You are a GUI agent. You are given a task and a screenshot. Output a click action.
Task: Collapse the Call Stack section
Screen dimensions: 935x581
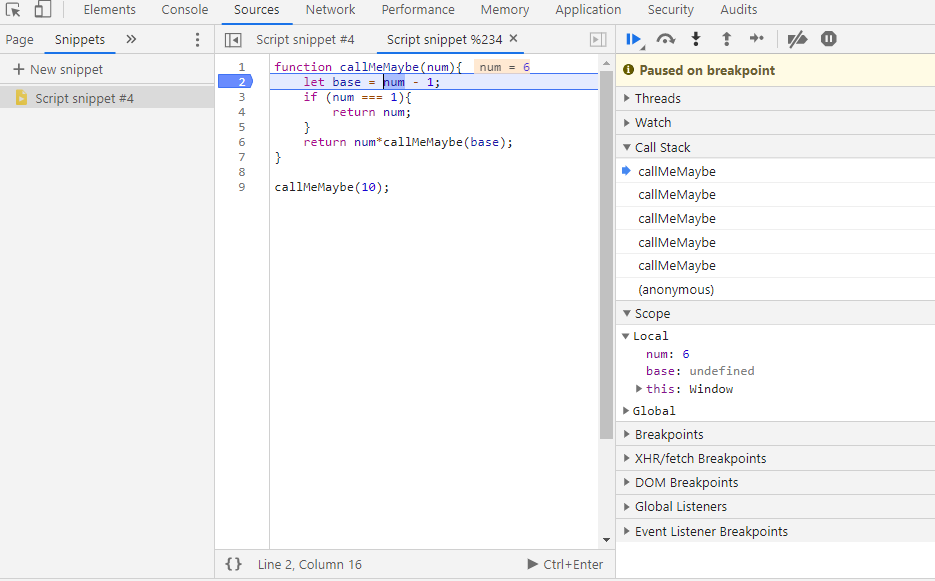pyautogui.click(x=775, y=147)
